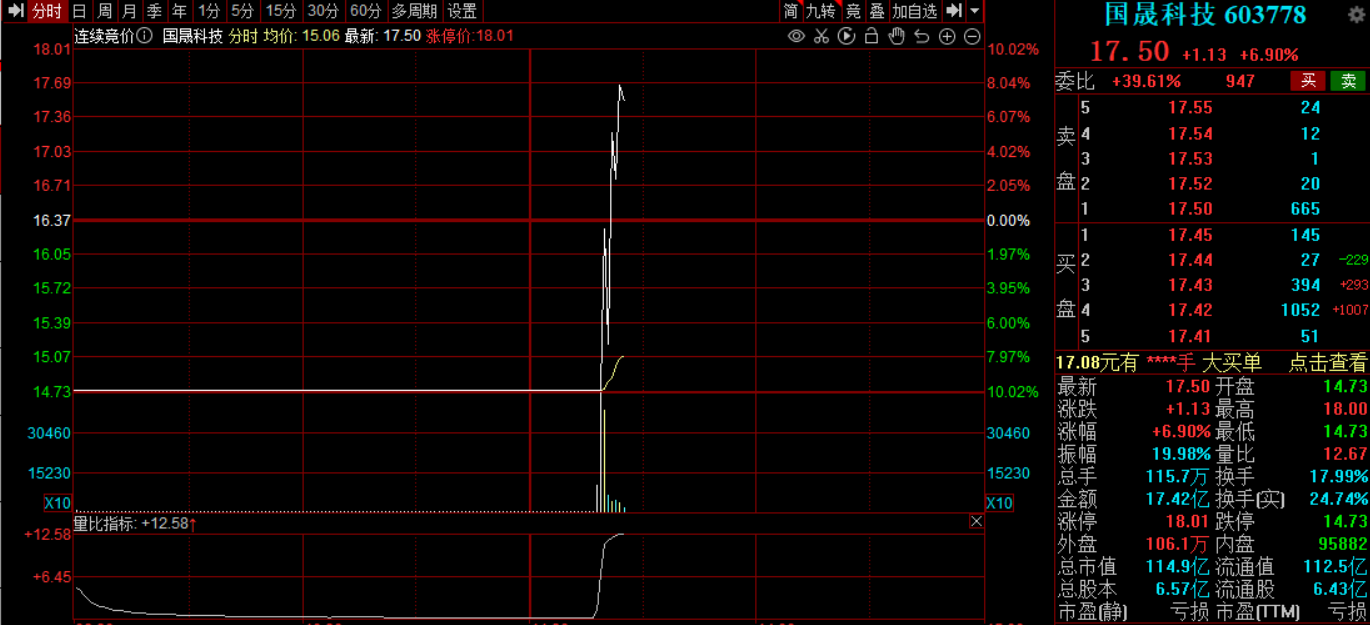1370x625 pixels.
Task: Click right-side arrow-to-bar expander icon
Action: (x=954, y=11)
